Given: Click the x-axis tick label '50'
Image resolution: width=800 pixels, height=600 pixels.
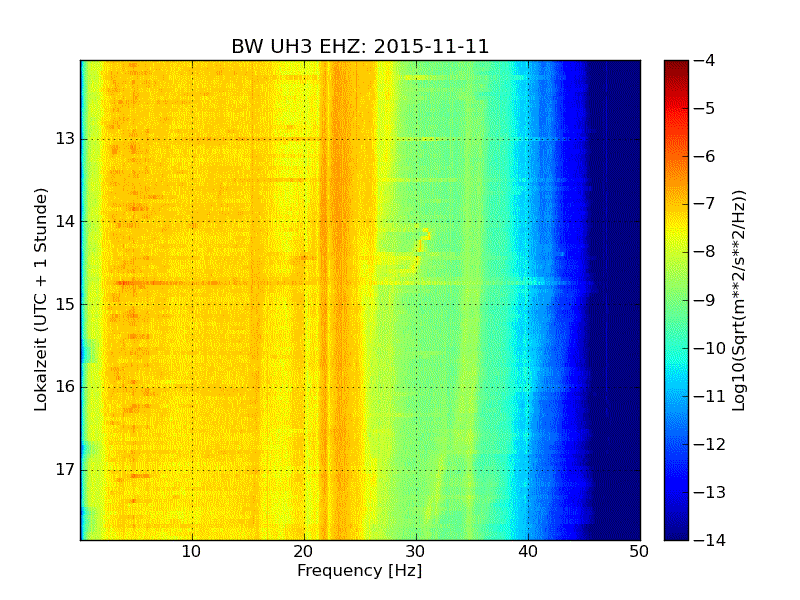Looking at the screenshot, I should (x=639, y=552).
